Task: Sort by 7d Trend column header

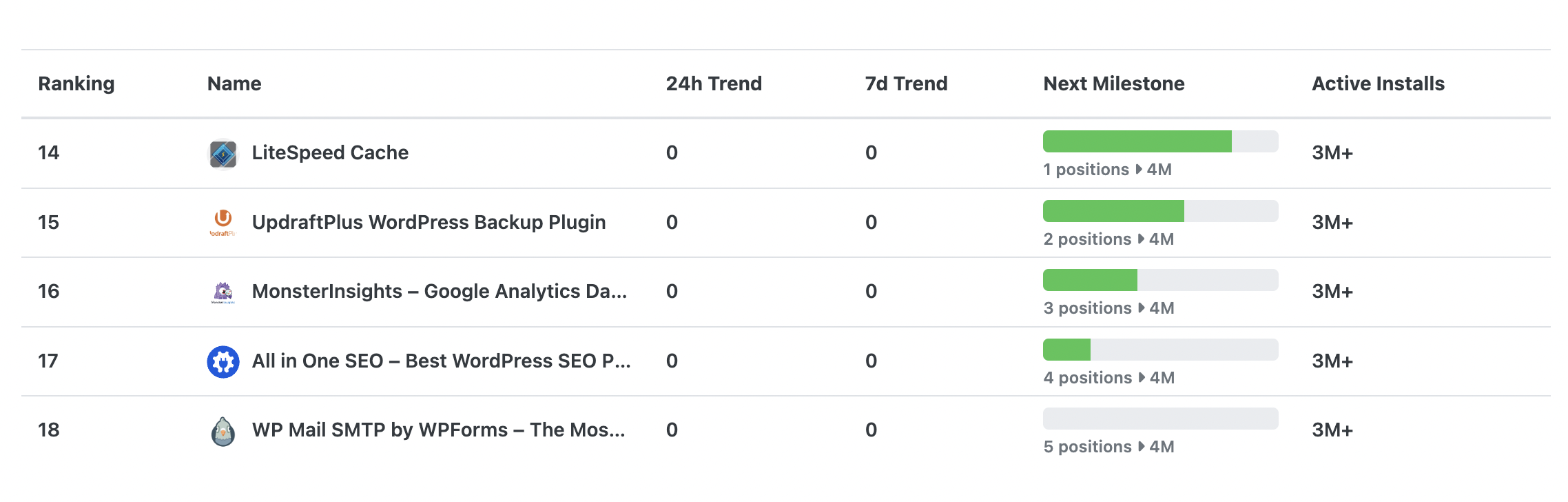Action: 906,83
